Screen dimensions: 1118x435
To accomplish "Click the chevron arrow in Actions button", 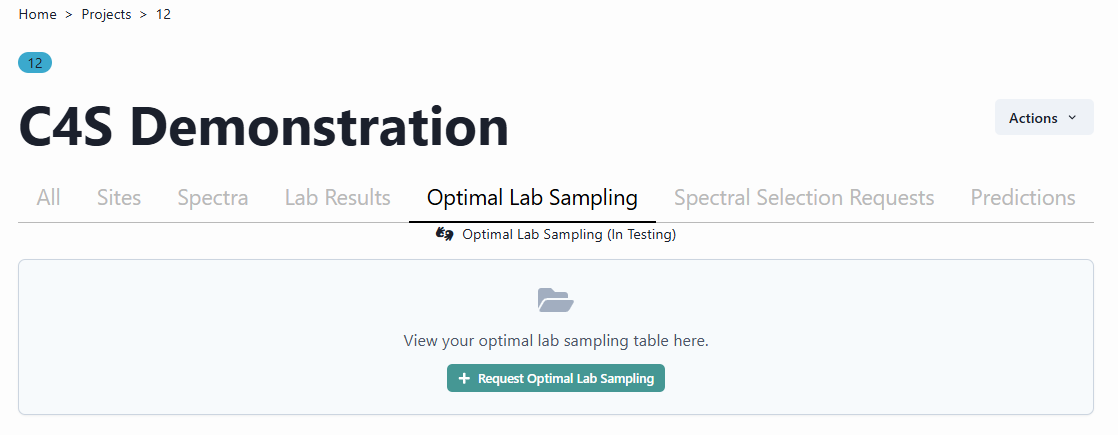I will pos(1073,117).
